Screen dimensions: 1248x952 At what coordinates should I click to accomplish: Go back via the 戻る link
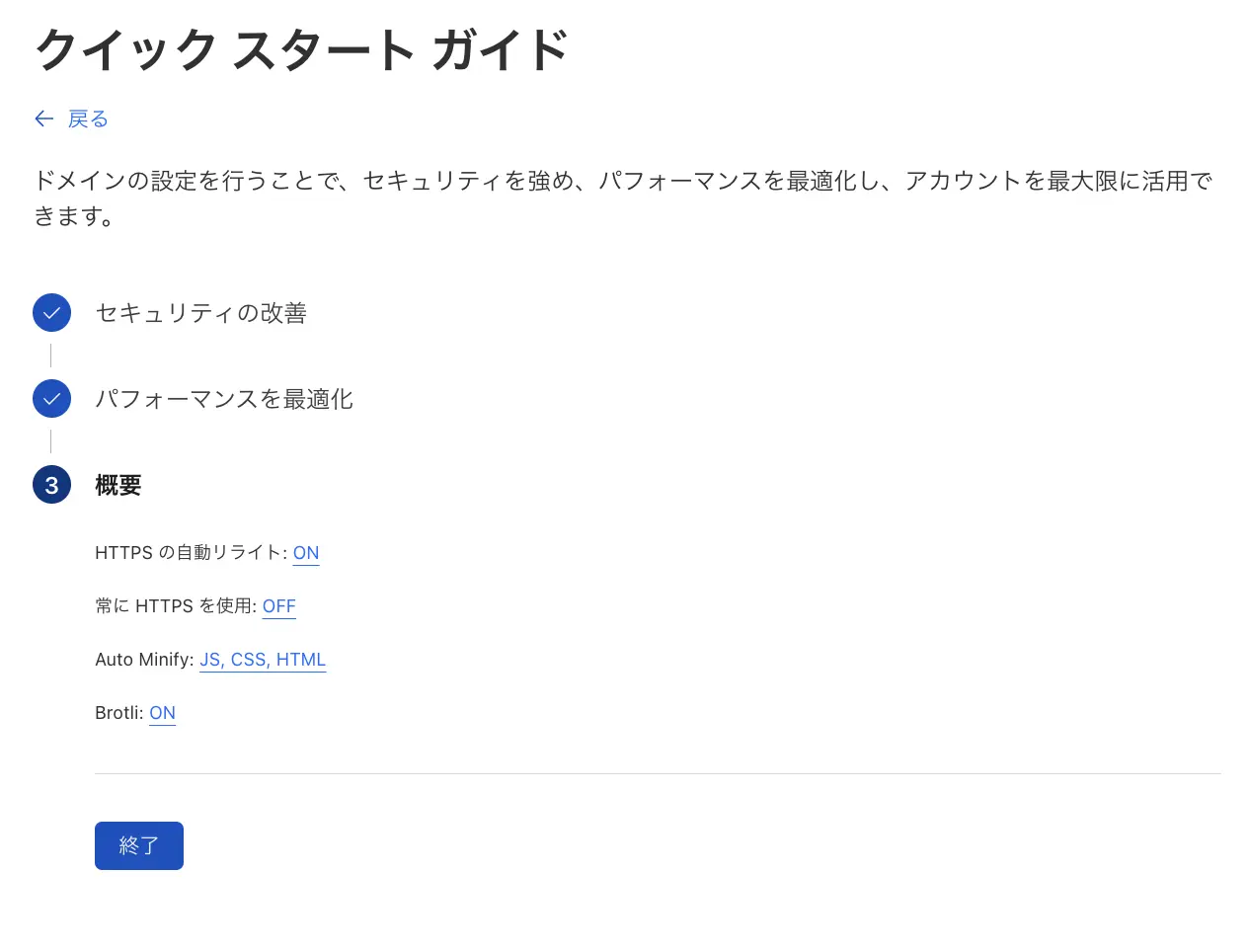pos(88,119)
